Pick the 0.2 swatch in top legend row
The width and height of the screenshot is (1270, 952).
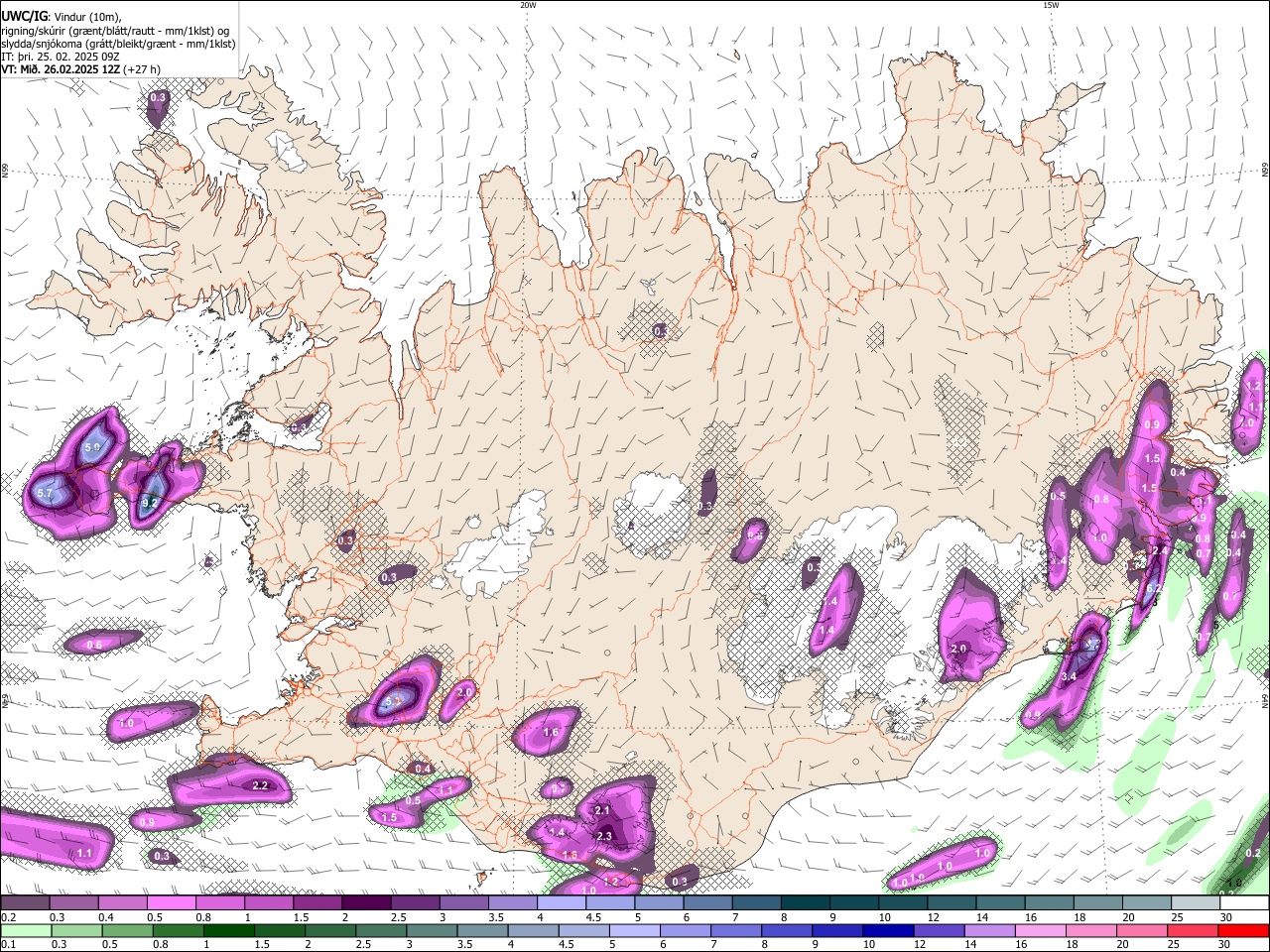click(x=25, y=903)
